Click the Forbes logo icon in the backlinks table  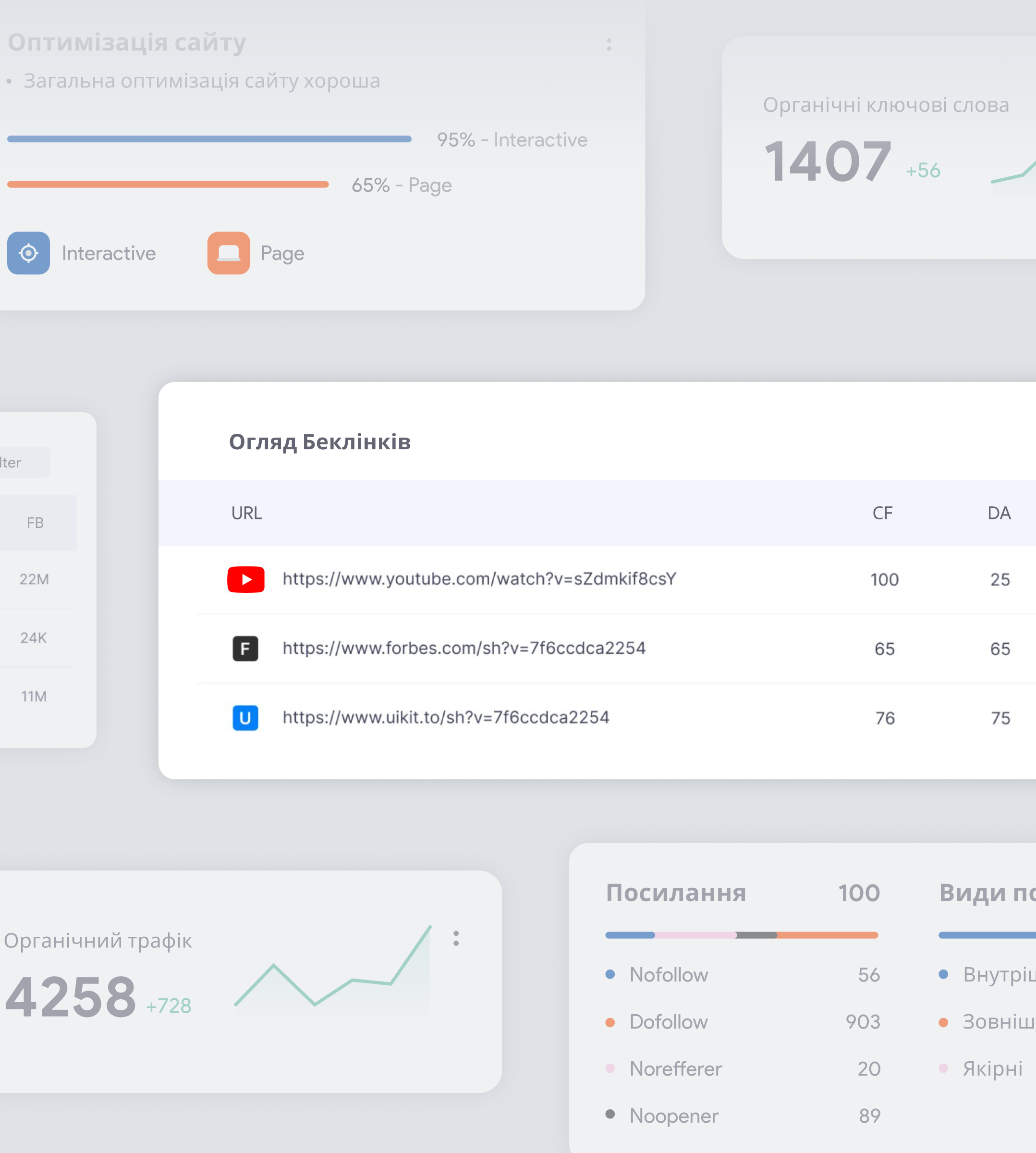[x=245, y=649]
